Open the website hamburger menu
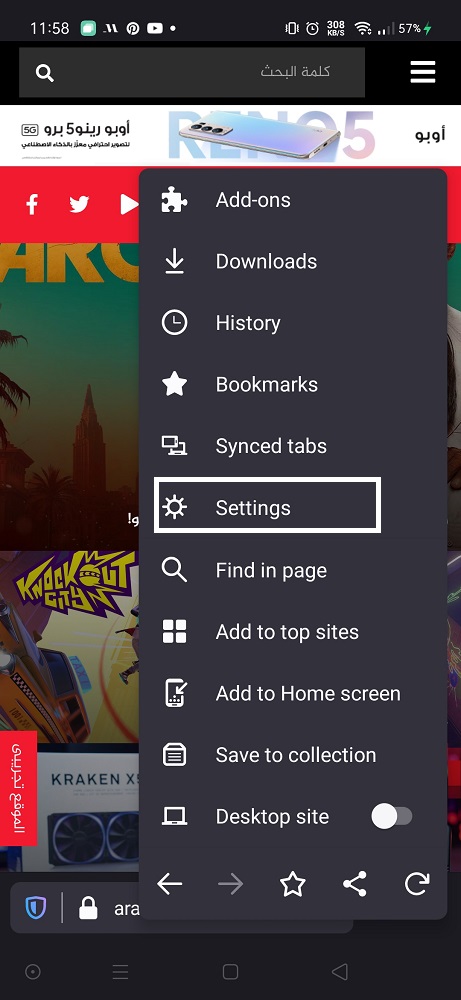Image resolution: width=461 pixels, height=1000 pixels. (423, 72)
